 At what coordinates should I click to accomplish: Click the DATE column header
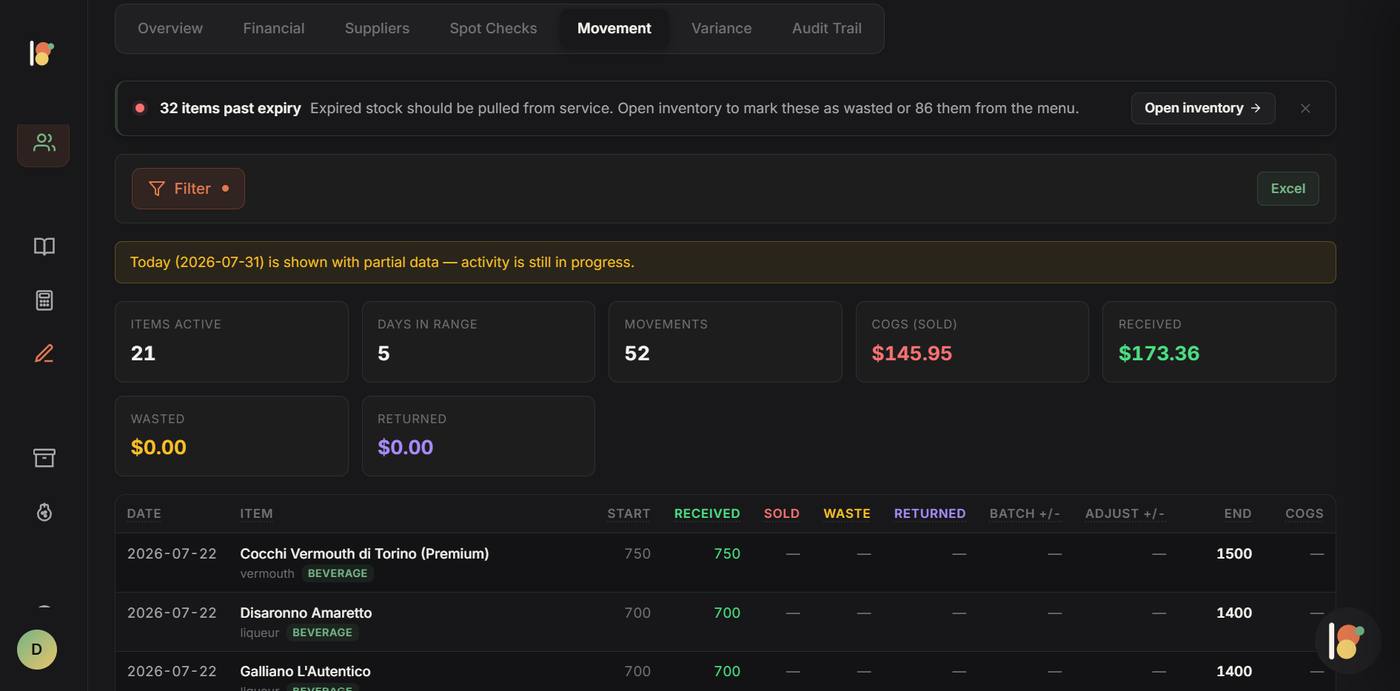(144, 514)
